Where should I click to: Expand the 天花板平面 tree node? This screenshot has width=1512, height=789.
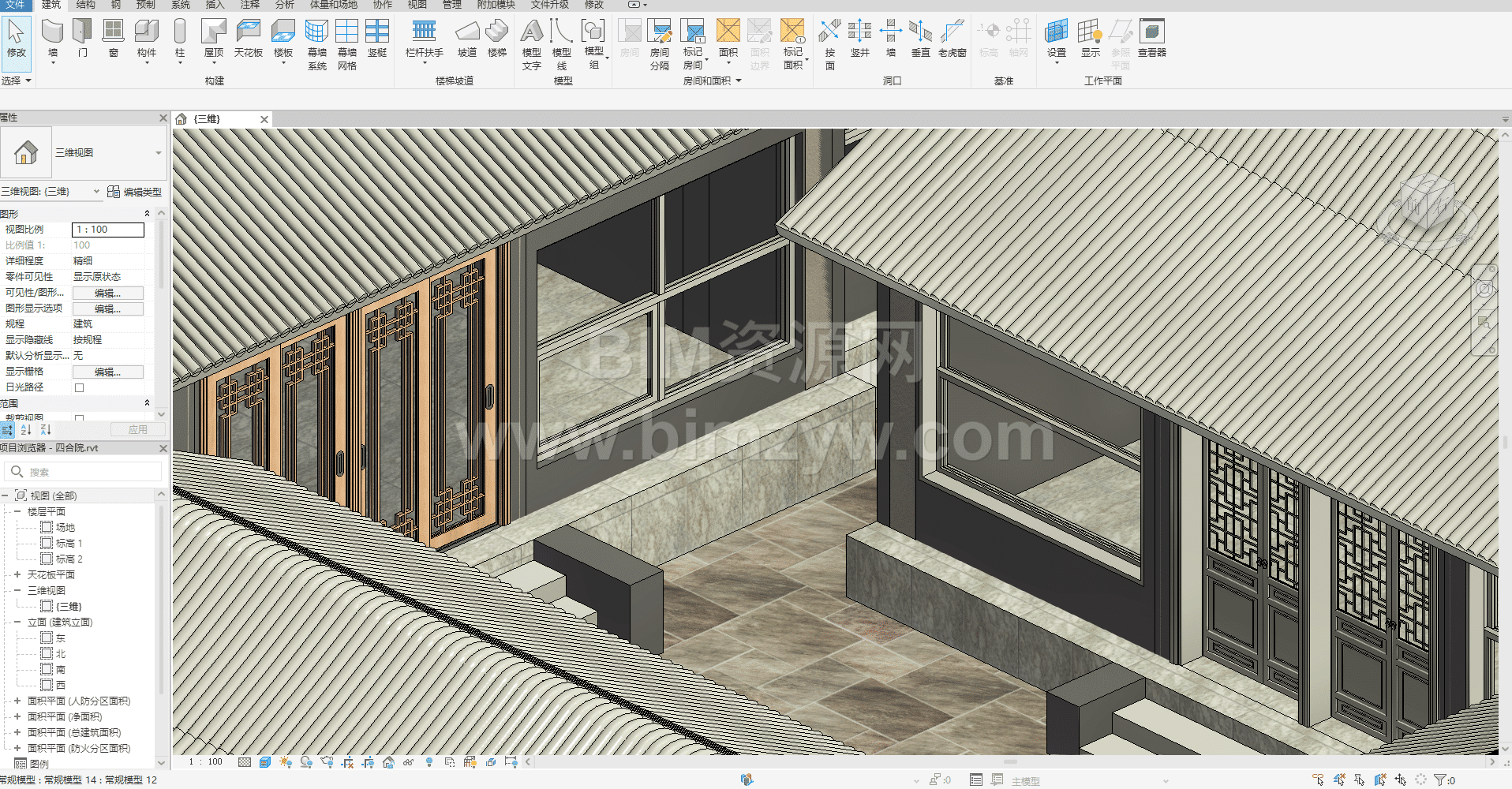(x=17, y=574)
